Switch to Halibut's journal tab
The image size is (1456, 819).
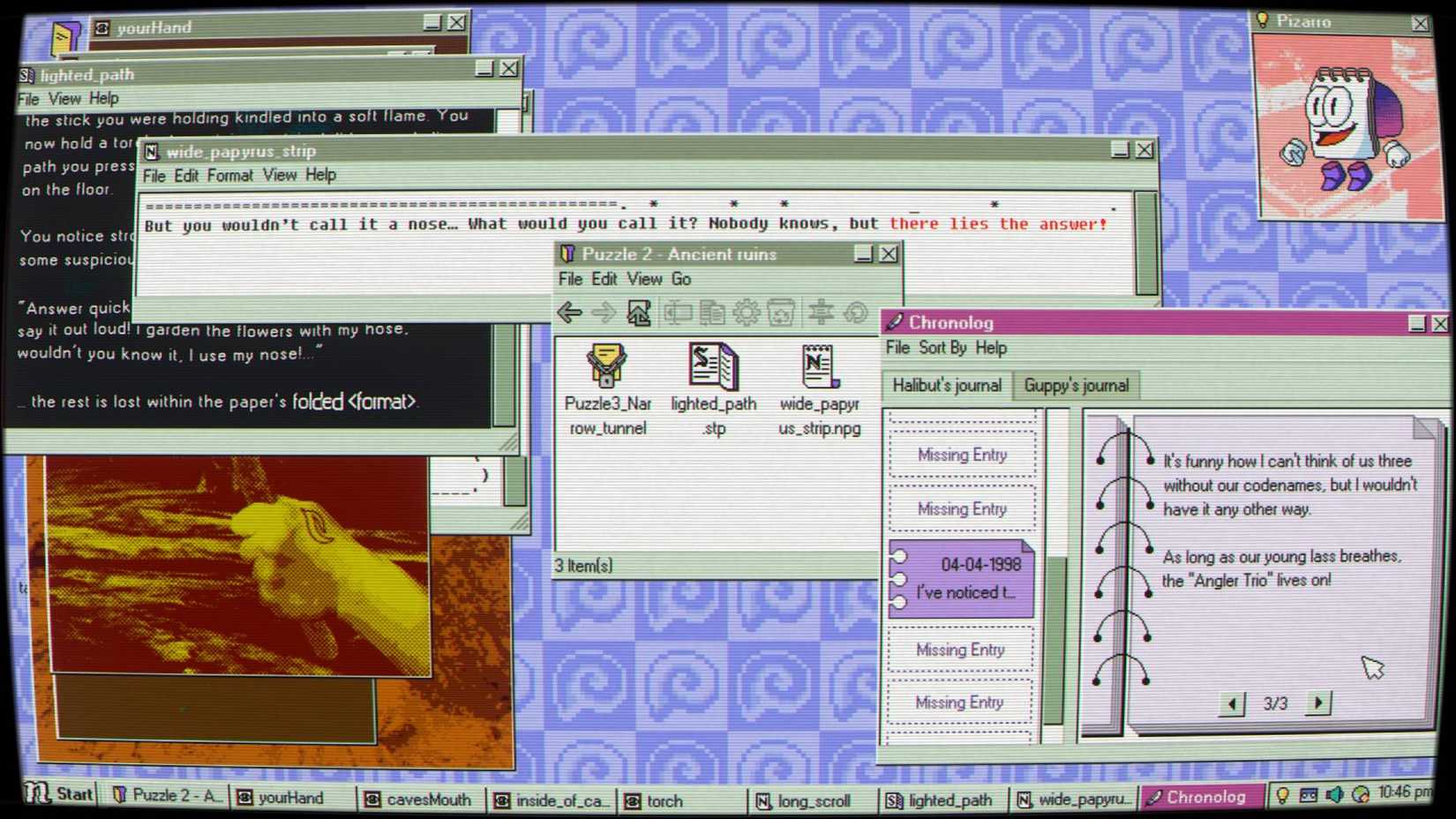(x=947, y=386)
